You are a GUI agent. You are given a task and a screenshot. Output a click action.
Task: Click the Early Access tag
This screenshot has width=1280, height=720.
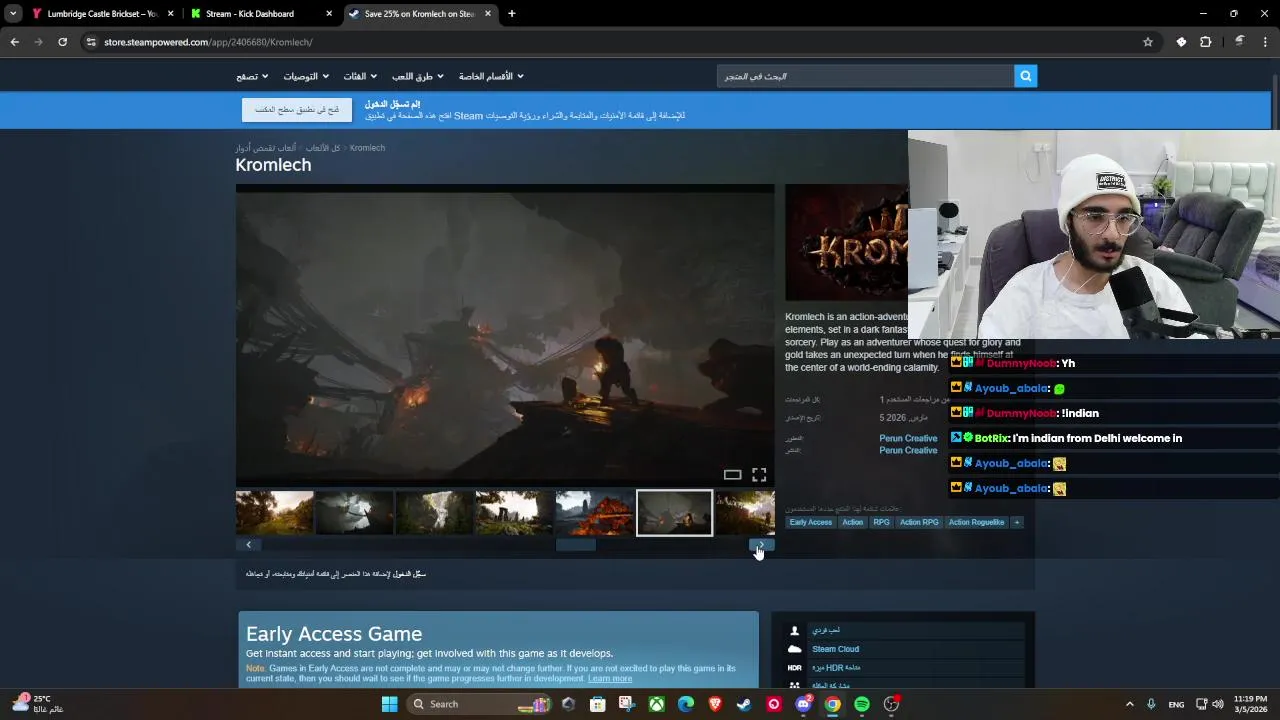811,522
